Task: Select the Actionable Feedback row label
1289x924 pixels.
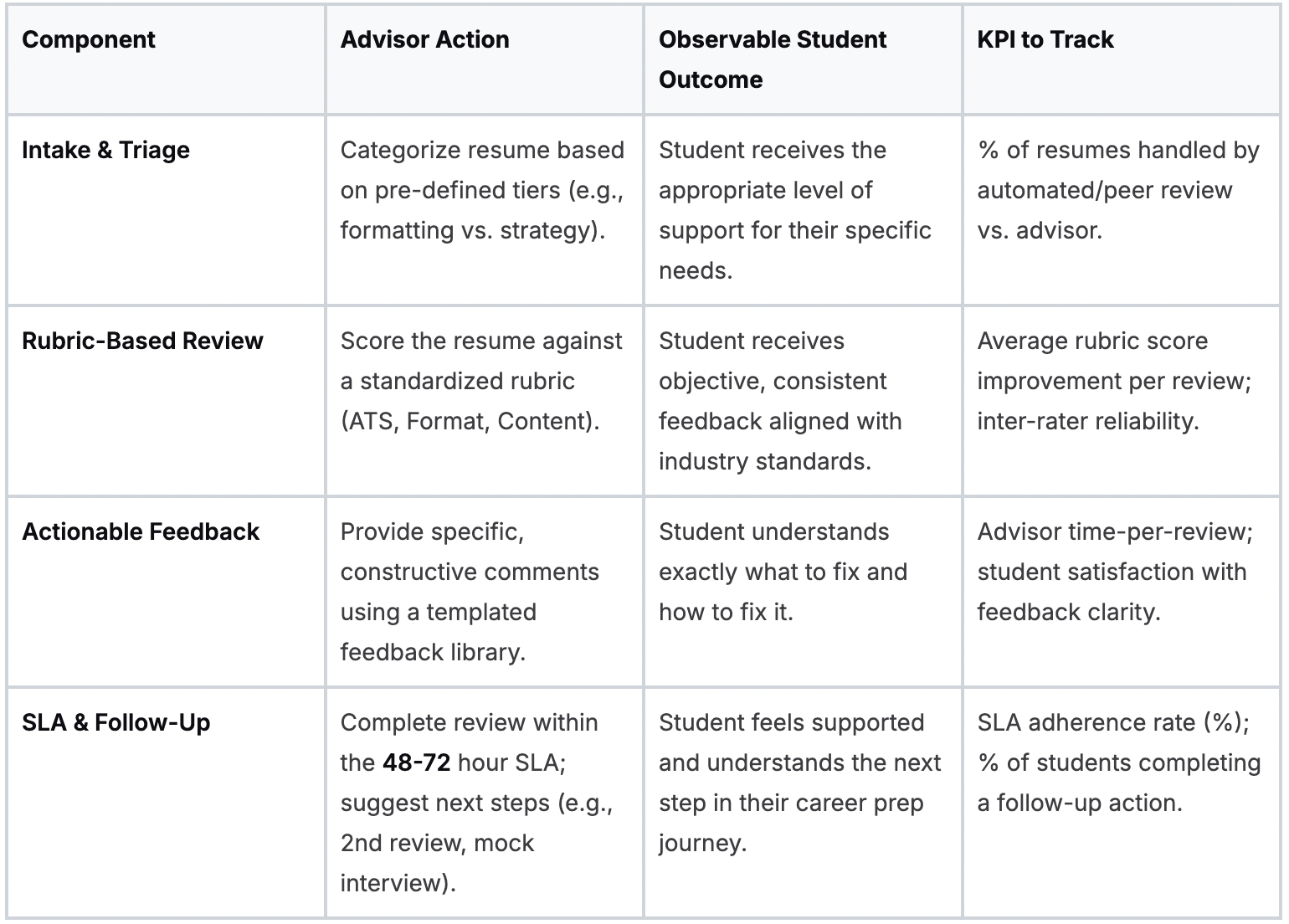Action: point(141,531)
